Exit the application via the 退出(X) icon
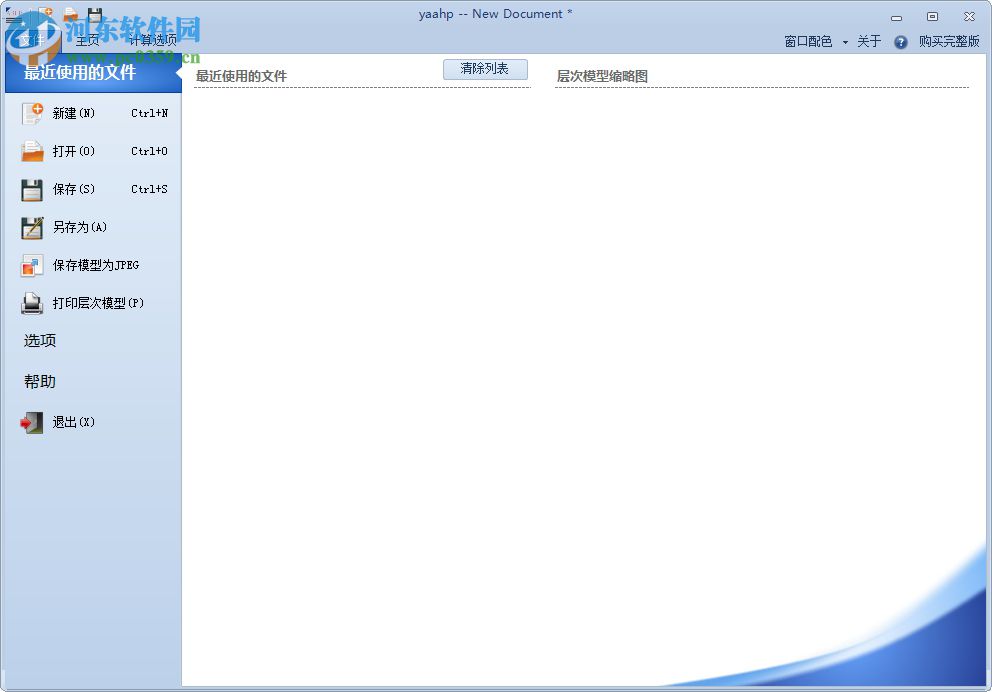992x692 pixels. [31, 422]
